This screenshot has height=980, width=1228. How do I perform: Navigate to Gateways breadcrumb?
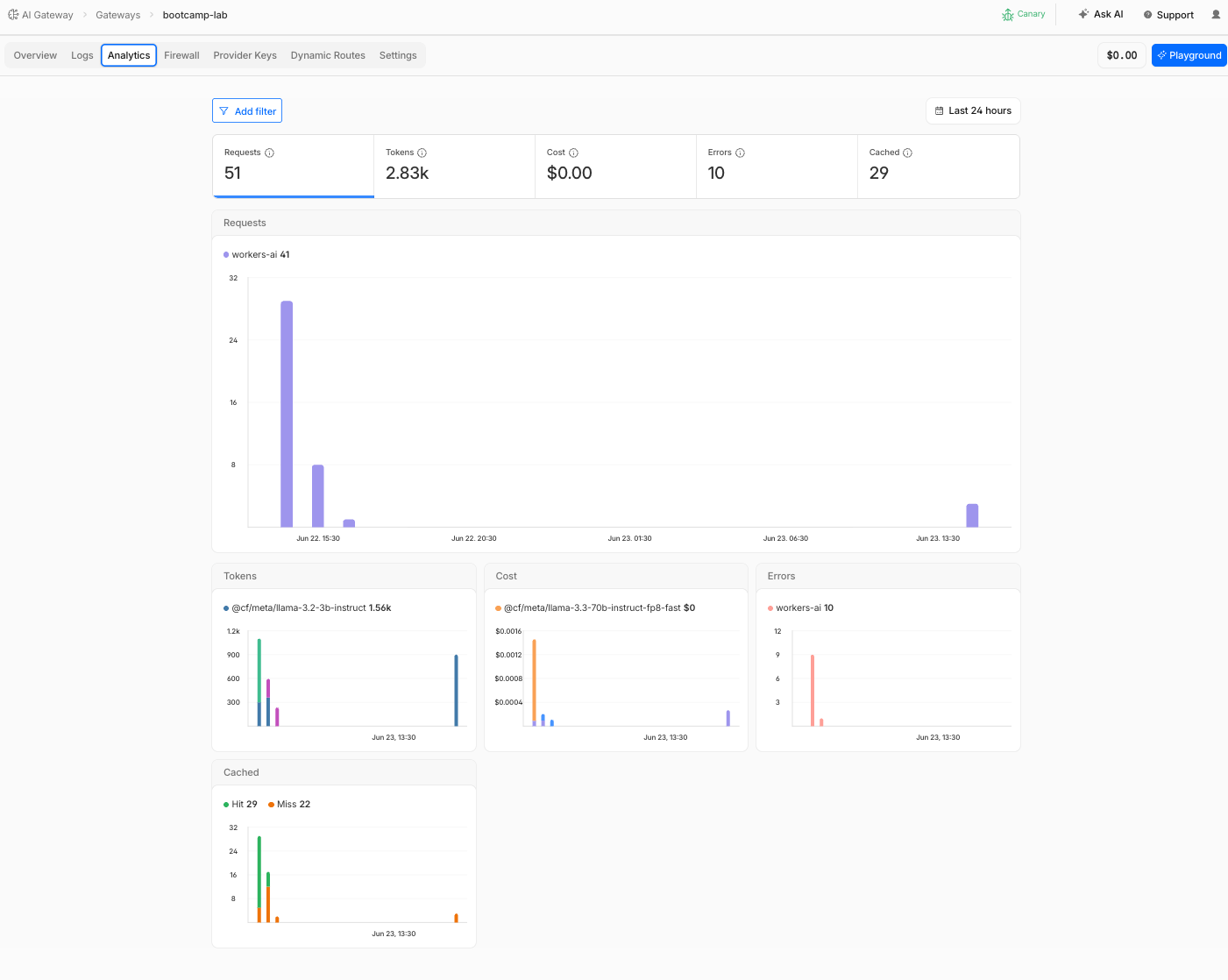(118, 15)
